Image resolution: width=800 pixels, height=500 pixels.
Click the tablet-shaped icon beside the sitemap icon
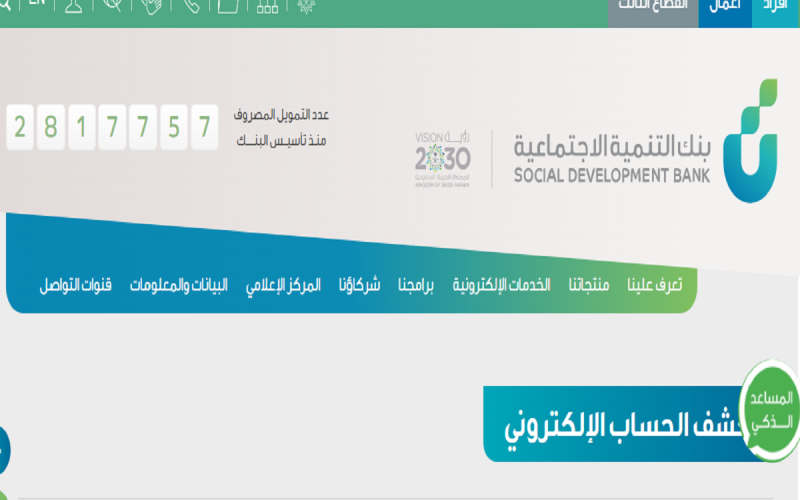point(228,6)
